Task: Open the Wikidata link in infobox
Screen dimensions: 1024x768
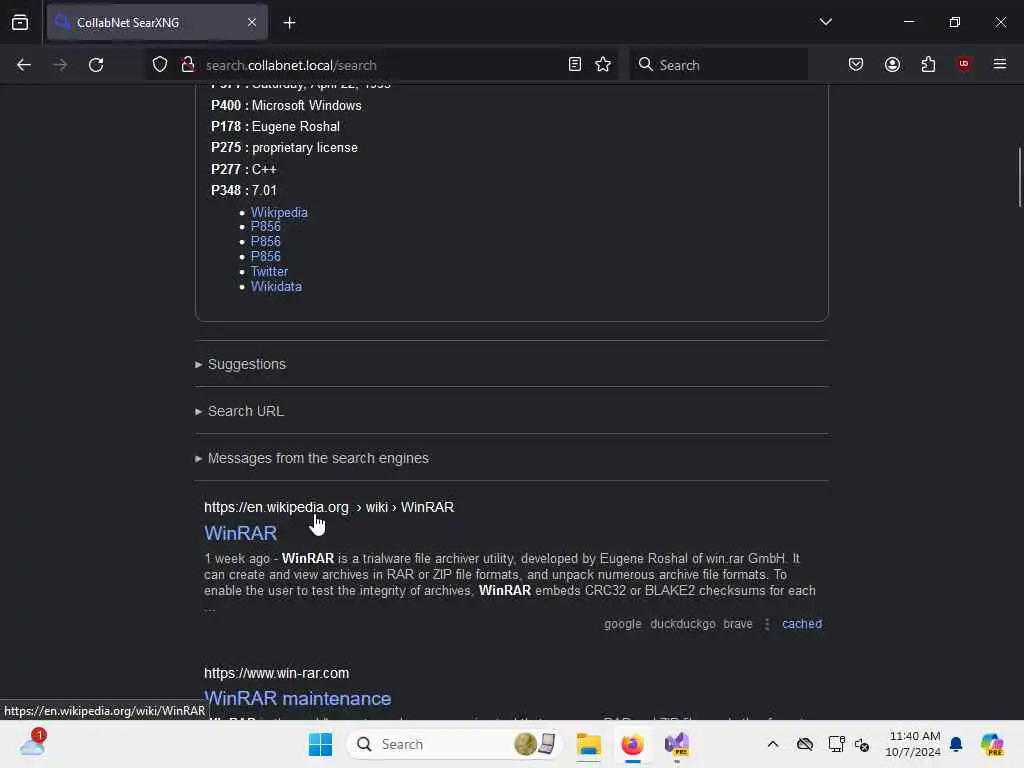Action: coord(276,287)
